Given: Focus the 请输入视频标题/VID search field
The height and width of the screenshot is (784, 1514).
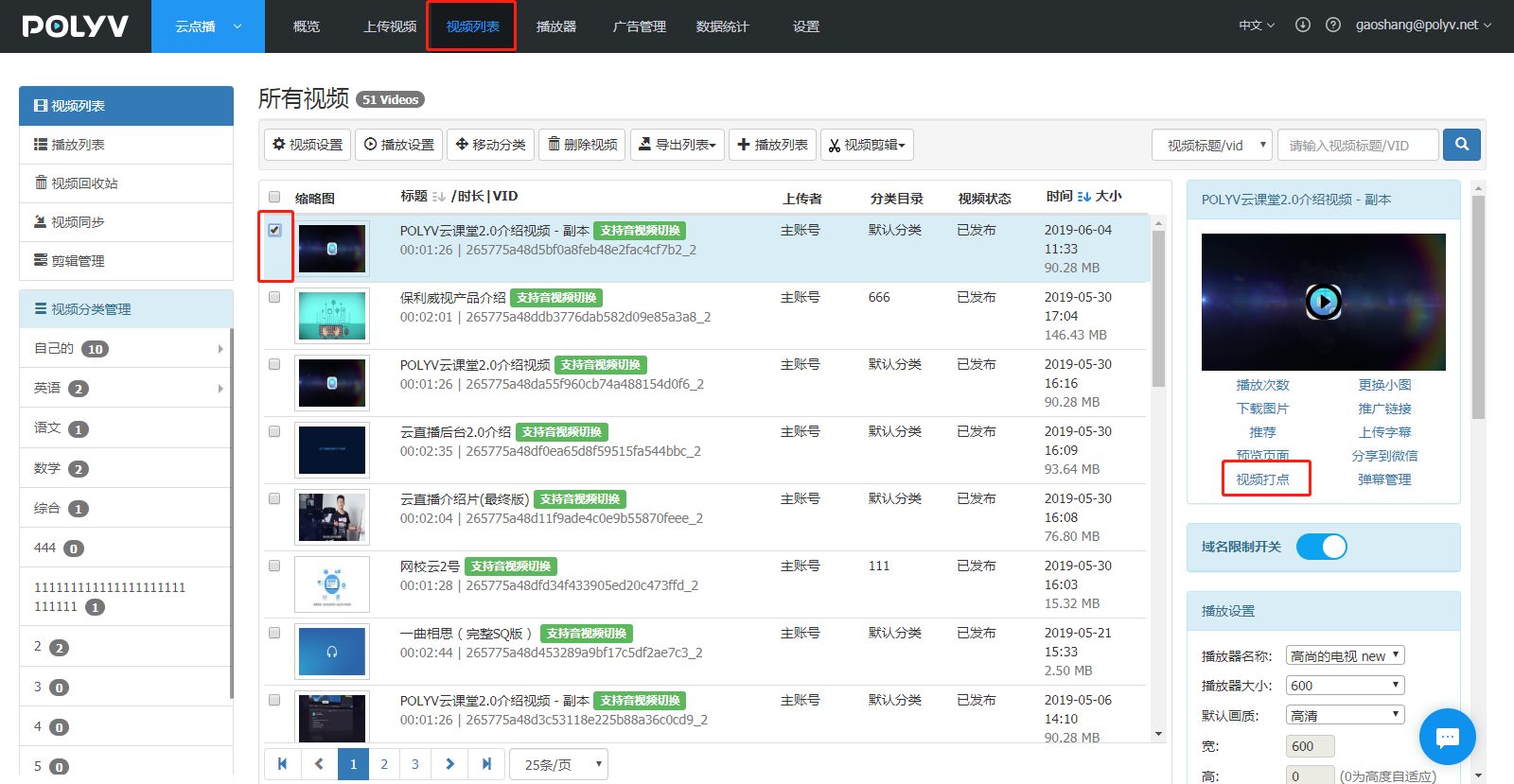Looking at the screenshot, I should click(x=1358, y=145).
